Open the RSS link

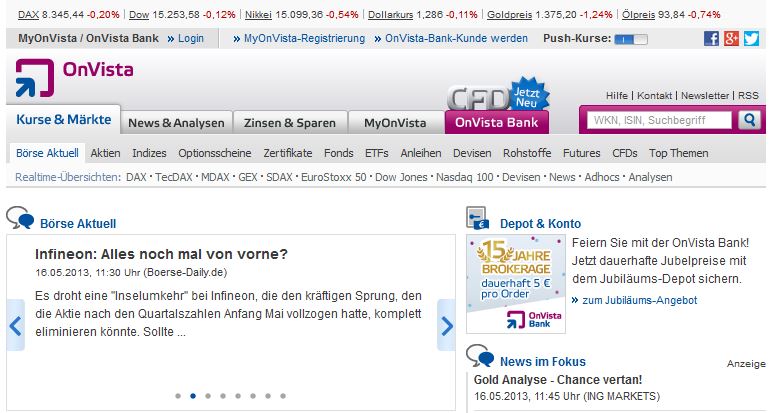(x=748, y=95)
